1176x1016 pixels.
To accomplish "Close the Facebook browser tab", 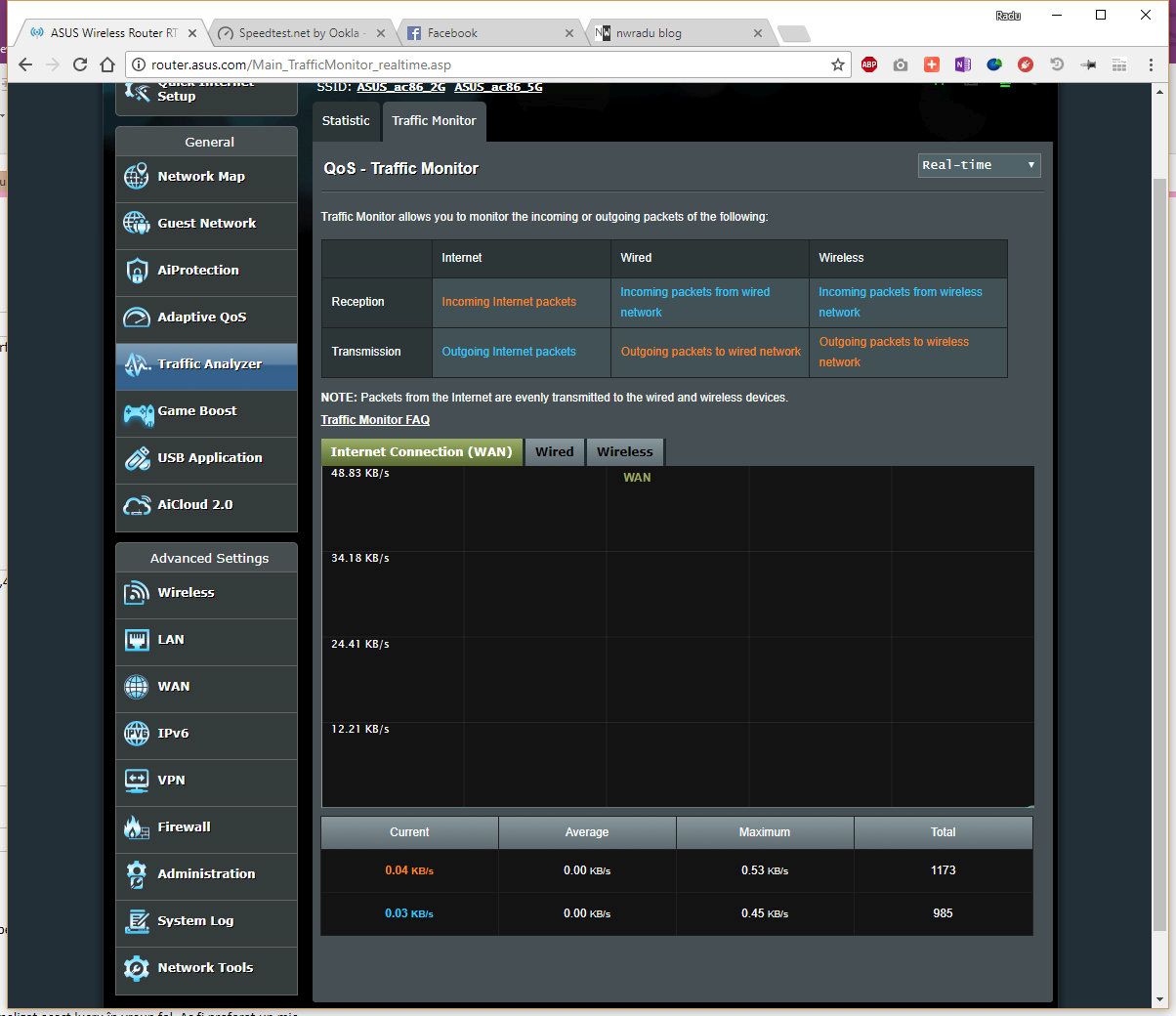I will (x=569, y=33).
